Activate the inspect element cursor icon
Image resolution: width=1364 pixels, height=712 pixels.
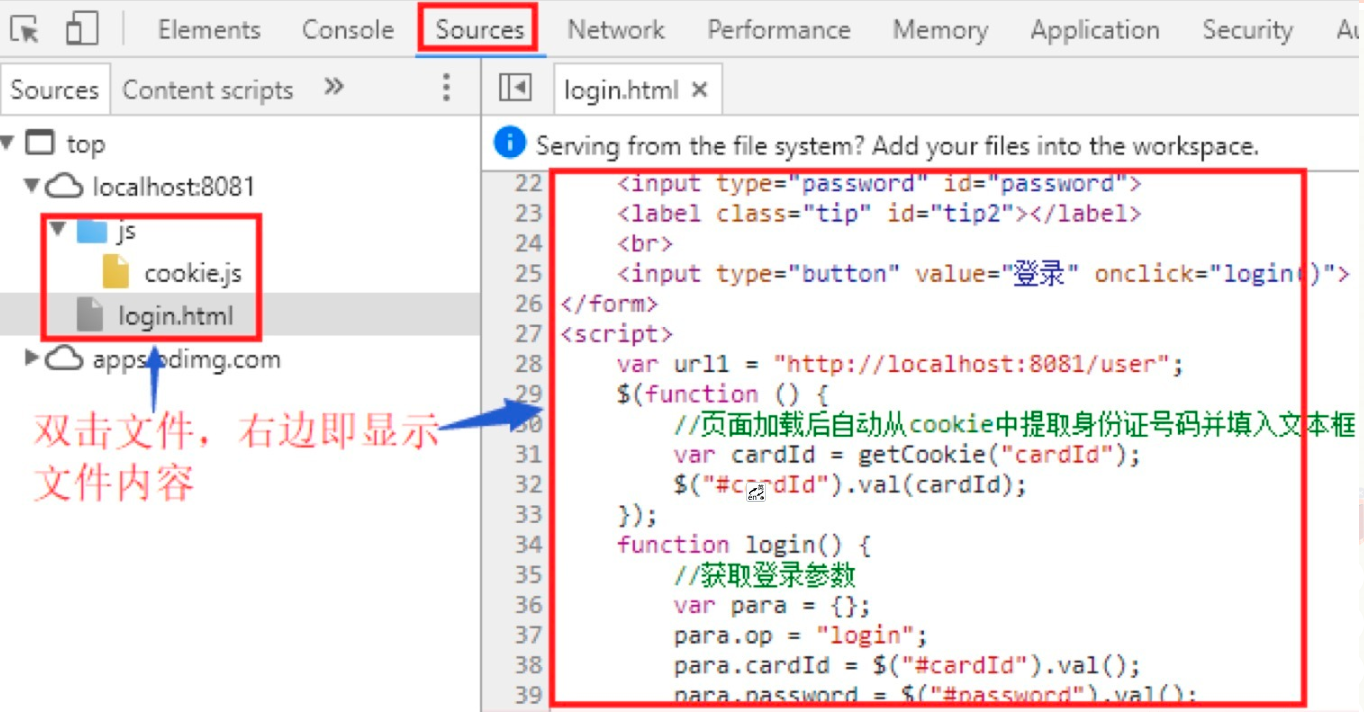tap(25, 30)
